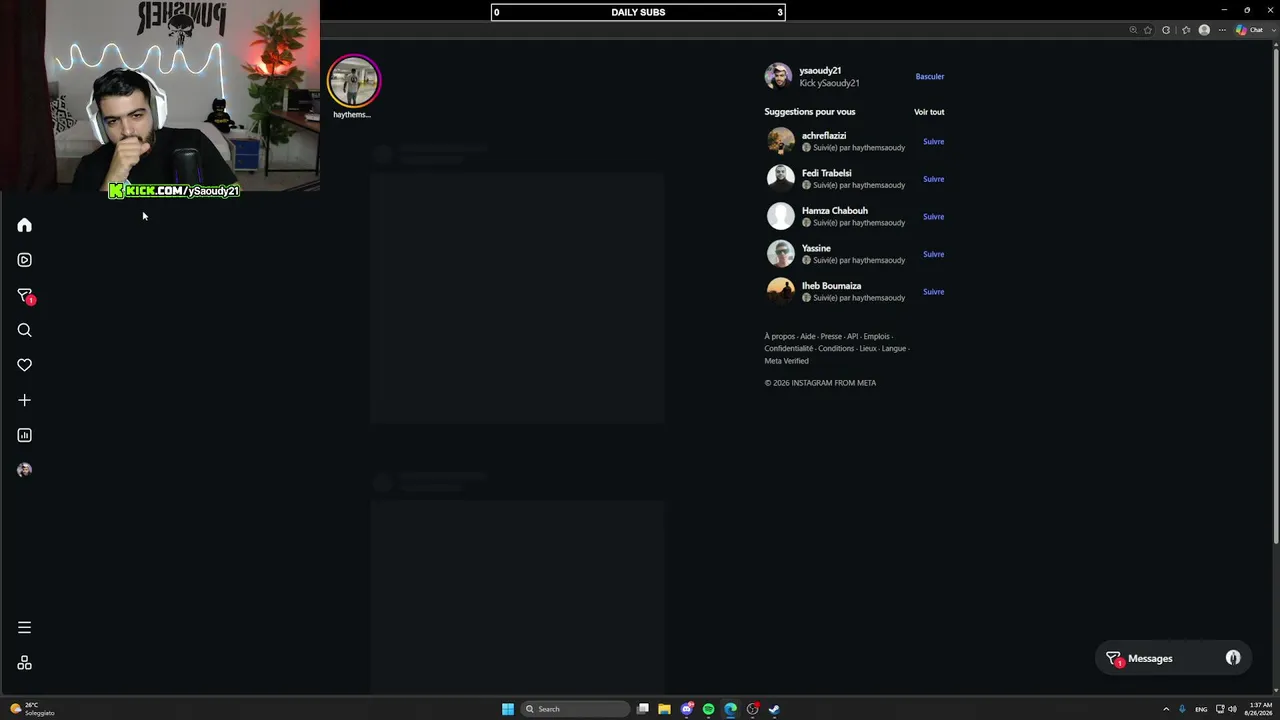Open the browser profile avatar
1280x720 pixels.
(1204, 30)
